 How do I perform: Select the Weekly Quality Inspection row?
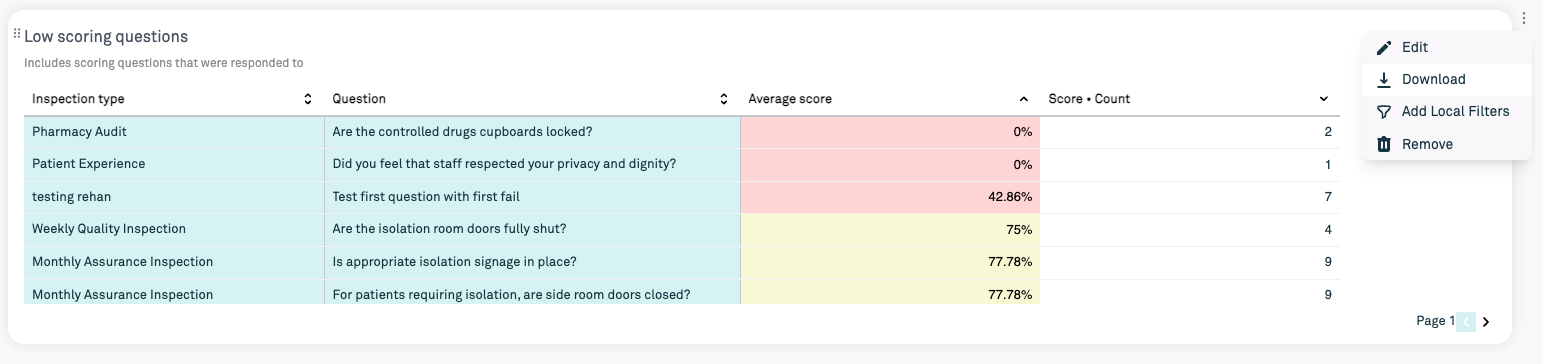pos(682,229)
